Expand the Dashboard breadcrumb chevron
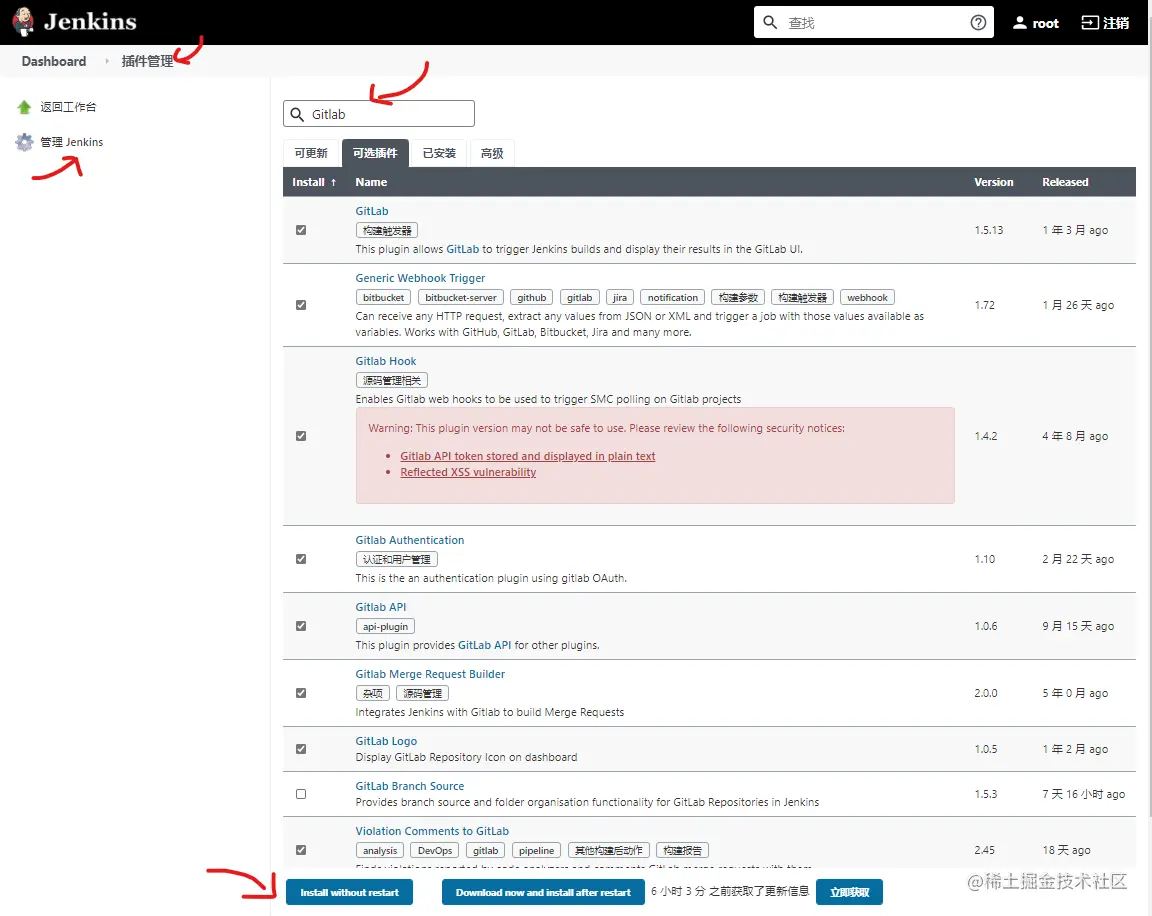The height and width of the screenshot is (916, 1152). tap(107, 61)
